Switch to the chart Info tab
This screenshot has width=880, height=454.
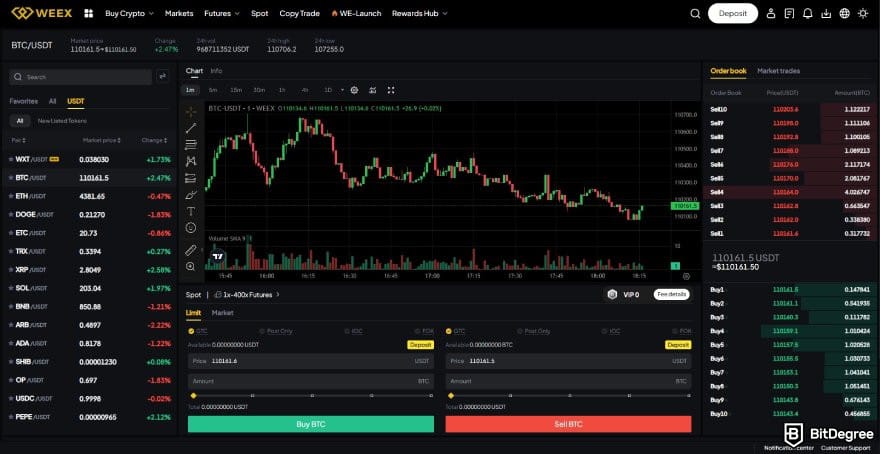tap(216, 71)
